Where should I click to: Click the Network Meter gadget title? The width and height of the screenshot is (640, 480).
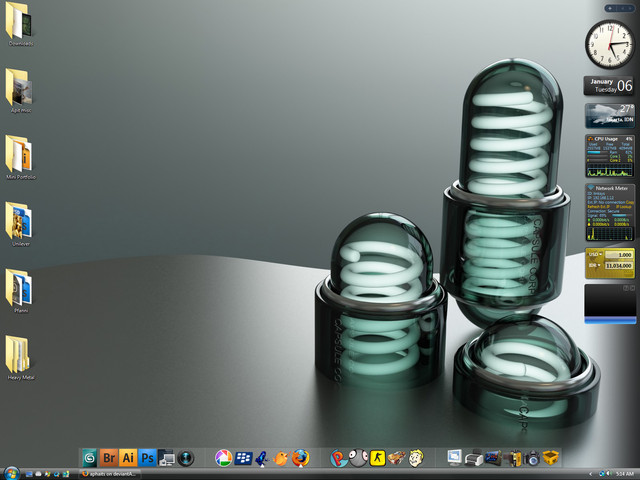[611, 188]
